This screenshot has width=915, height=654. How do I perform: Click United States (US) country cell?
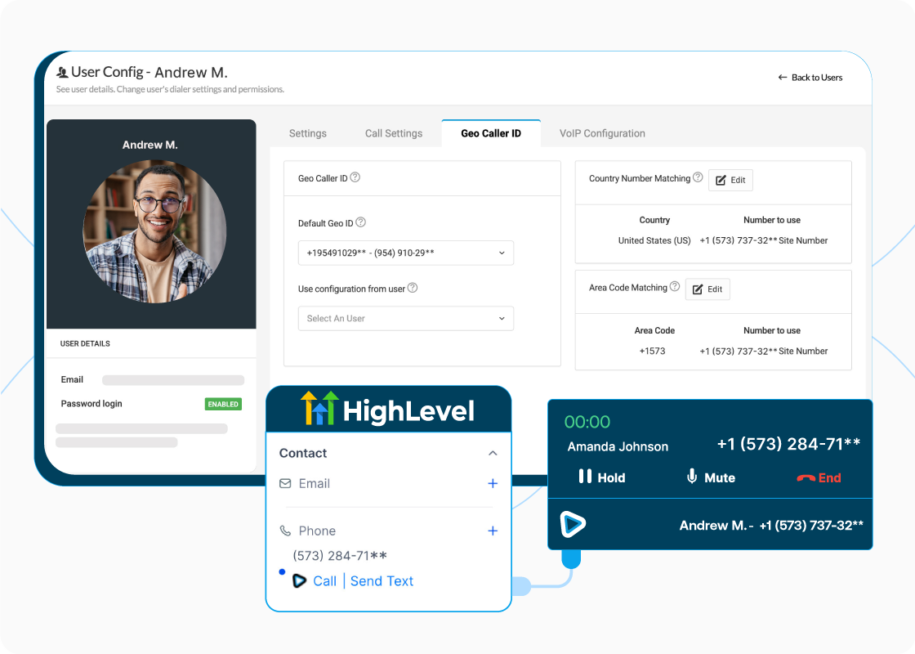pyautogui.click(x=654, y=240)
